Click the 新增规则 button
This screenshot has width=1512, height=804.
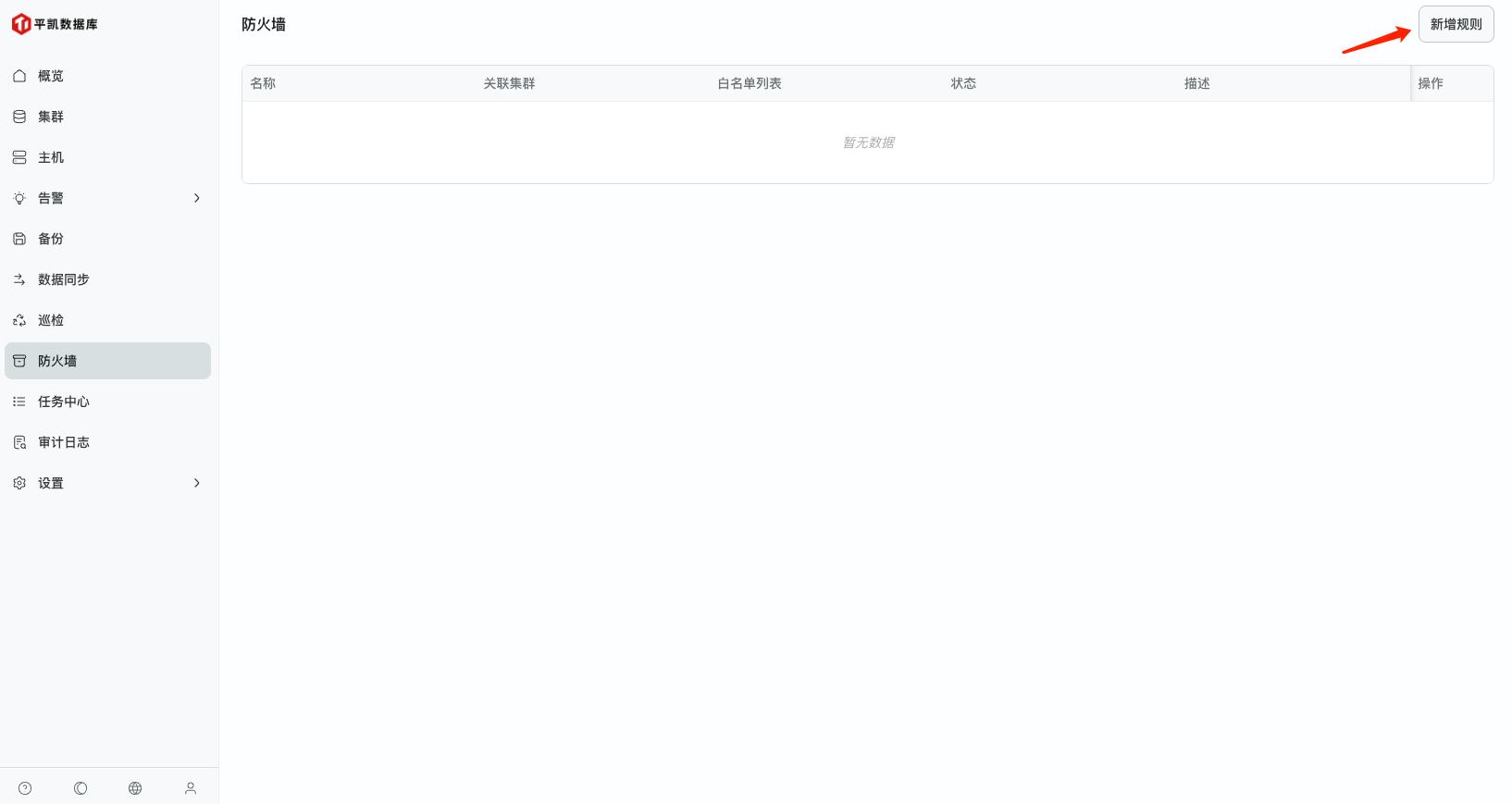tap(1456, 24)
